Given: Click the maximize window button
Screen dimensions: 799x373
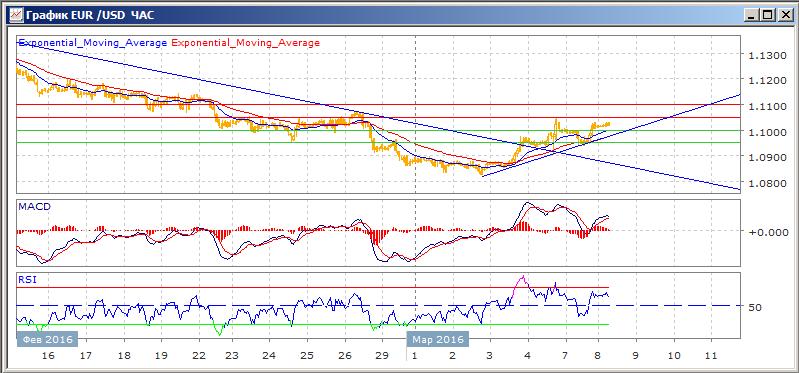Looking at the screenshot, I should pos(766,15).
